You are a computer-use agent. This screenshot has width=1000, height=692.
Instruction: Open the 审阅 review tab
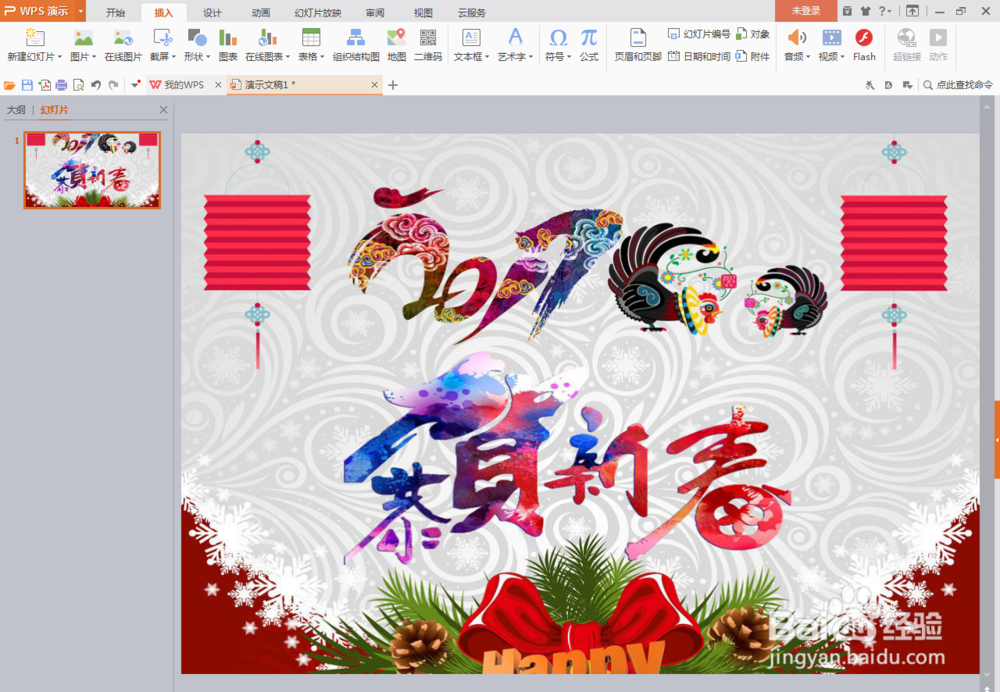coord(375,12)
